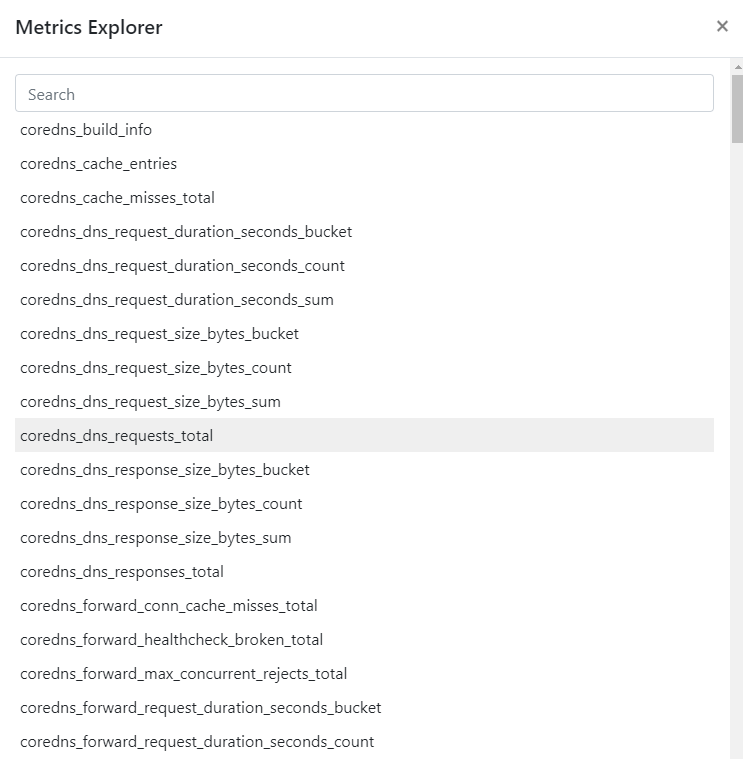Select coredns_forward_request_duration_seconds_count
This screenshot has height=759, width=743.
(364, 741)
